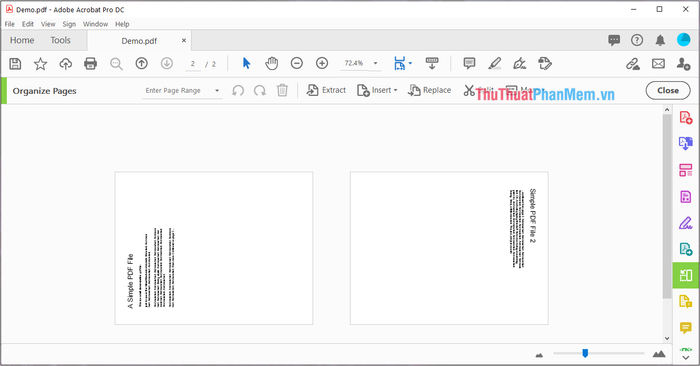Print the document with printer icon
Image resolution: width=700 pixels, height=366 pixels.
pyautogui.click(x=91, y=64)
